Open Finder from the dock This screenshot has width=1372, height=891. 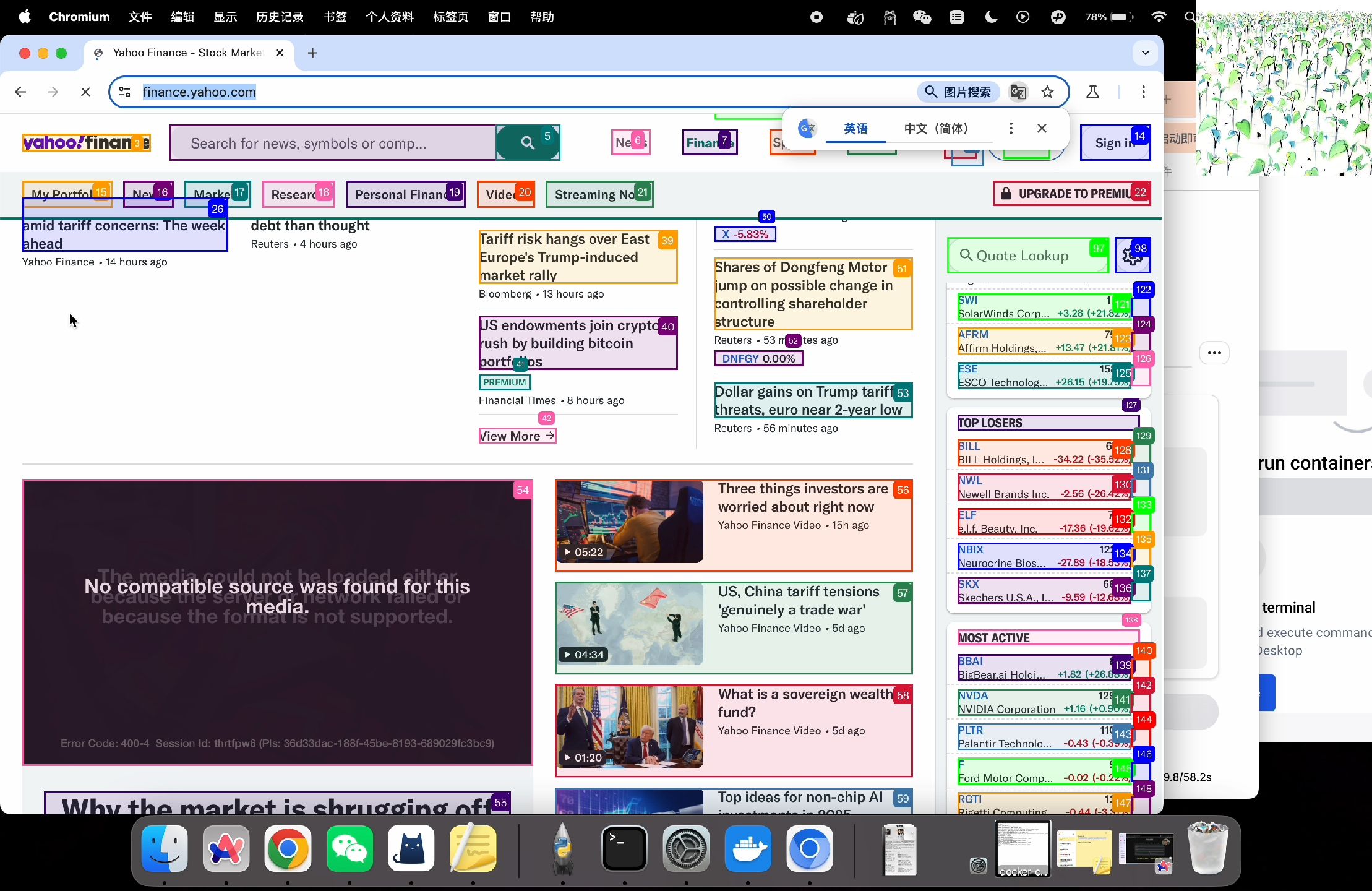pos(165,849)
